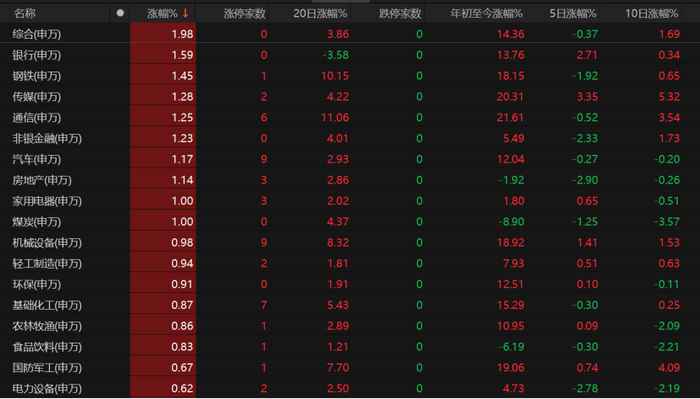The image size is (700, 399).
Task: Click the 非银金融(申万) sector name
Action: click(47, 139)
